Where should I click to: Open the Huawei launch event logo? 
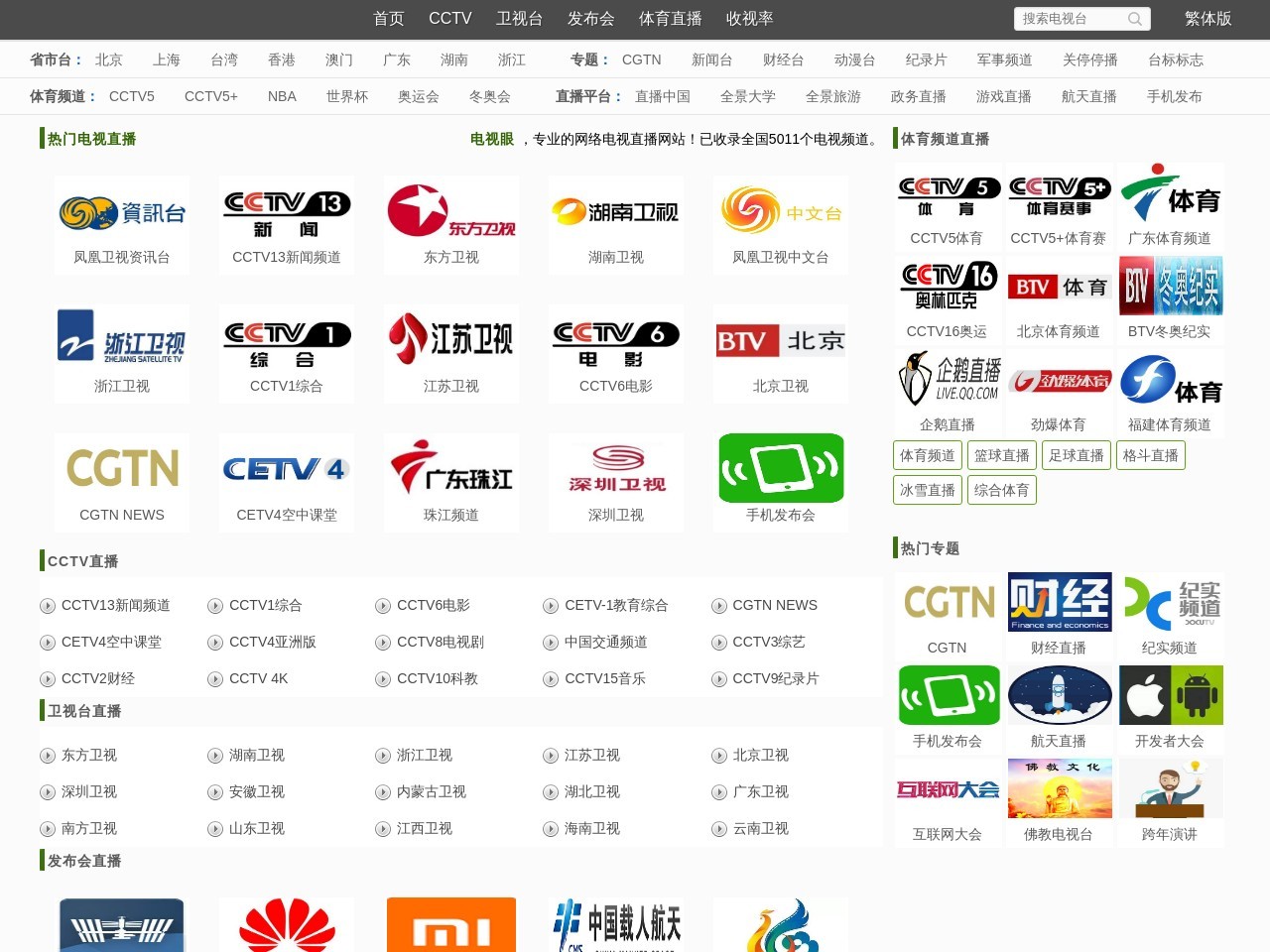click(286, 925)
